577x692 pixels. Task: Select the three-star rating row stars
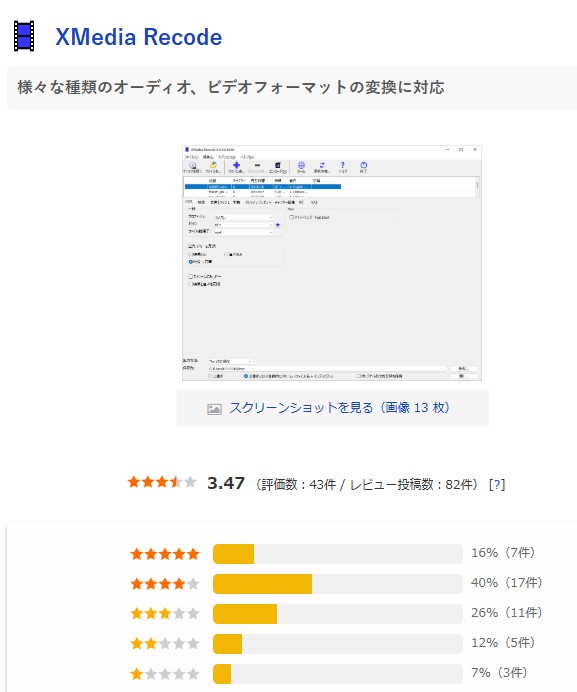(x=165, y=614)
